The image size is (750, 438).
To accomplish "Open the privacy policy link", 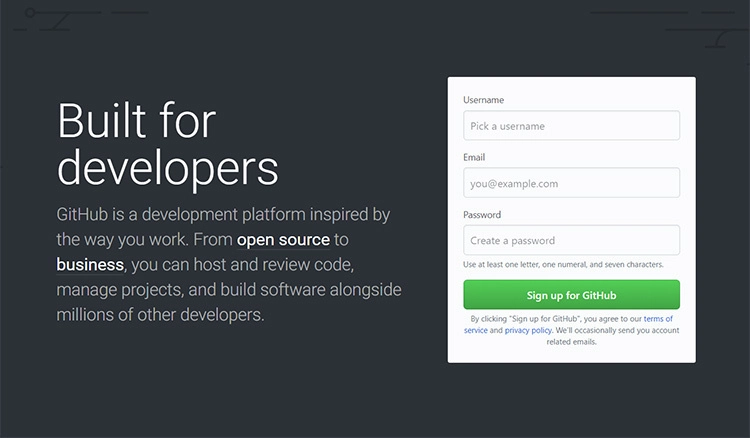I will pyautogui.click(x=528, y=330).
